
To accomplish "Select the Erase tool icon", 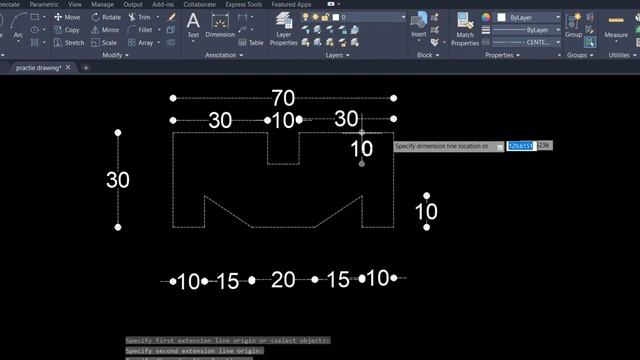I will tap(171, 17).
